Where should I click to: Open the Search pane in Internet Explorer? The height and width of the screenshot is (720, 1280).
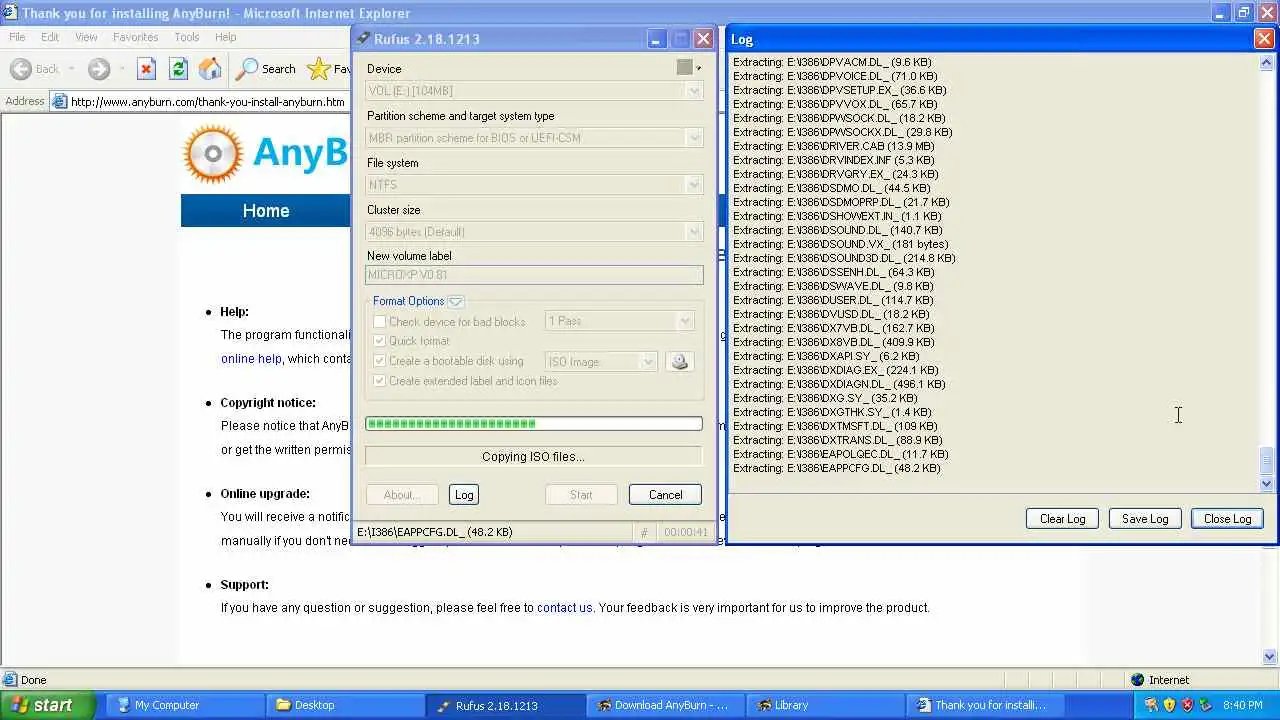266,69
